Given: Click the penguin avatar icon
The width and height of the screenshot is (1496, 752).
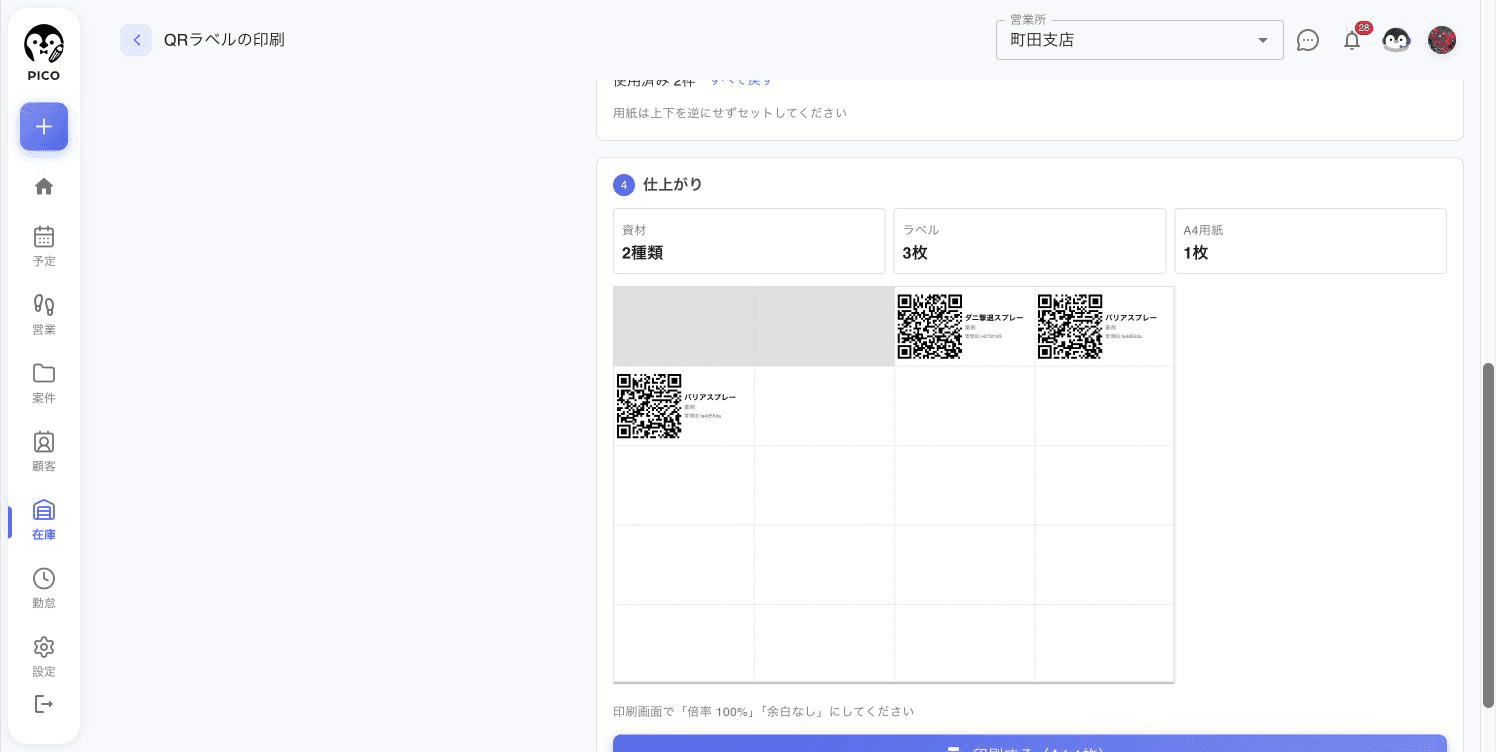Looking at the screenshot, I should click(x=1396, y=40).
